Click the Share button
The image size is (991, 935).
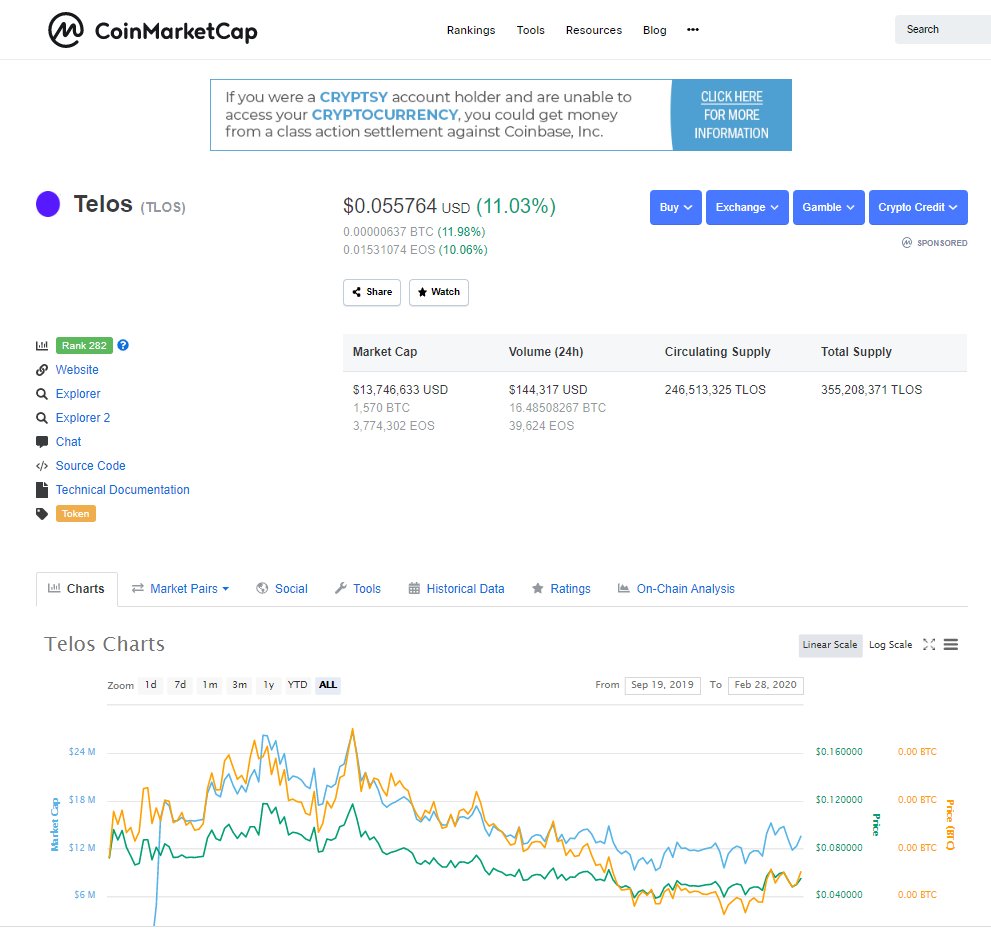[x=372, y=292]
